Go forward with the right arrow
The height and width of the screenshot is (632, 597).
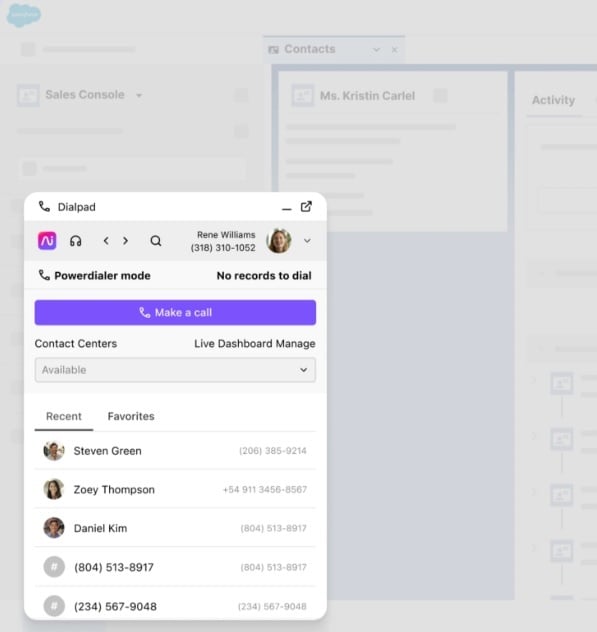pos(125,241)
